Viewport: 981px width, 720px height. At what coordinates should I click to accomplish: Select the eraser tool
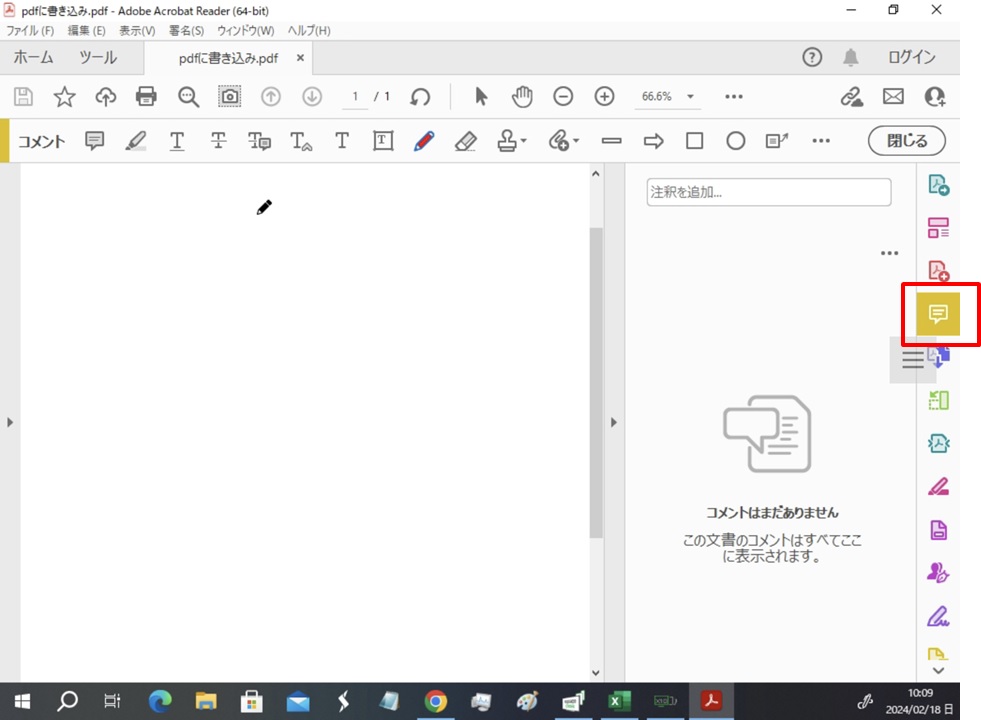(x=465, y=141)
